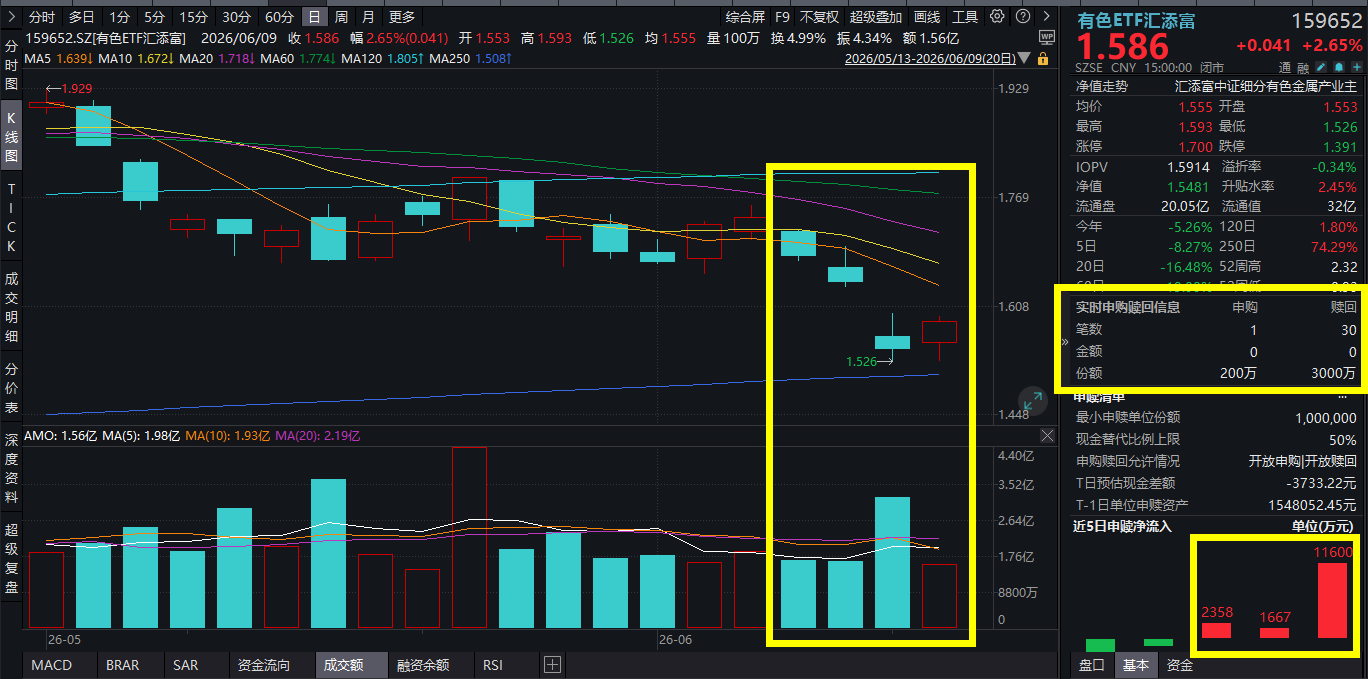The width and height of the screenshot is (1368, 679).
Task: Click the 画线 drawing tools button
Action: [927, 17]
